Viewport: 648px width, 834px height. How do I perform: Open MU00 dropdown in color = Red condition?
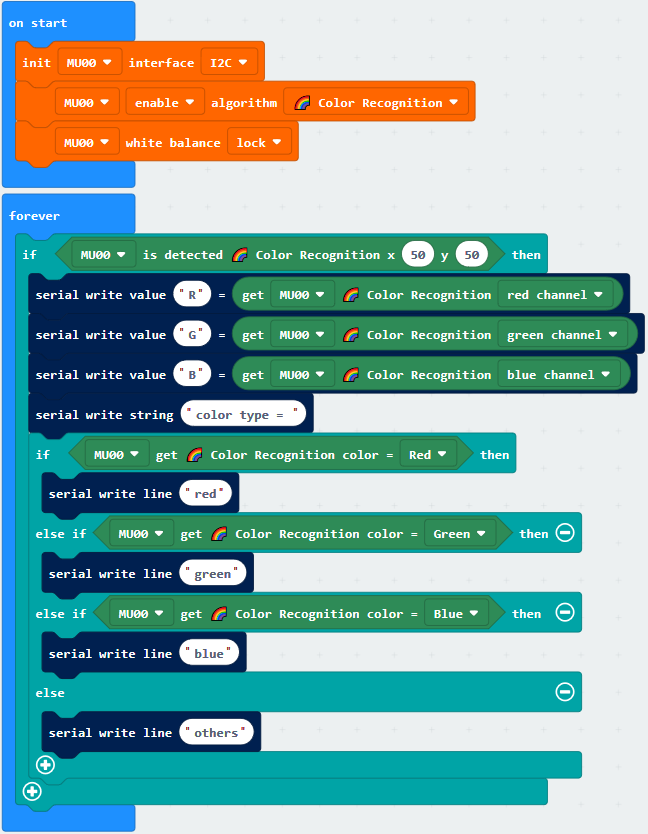117,455
